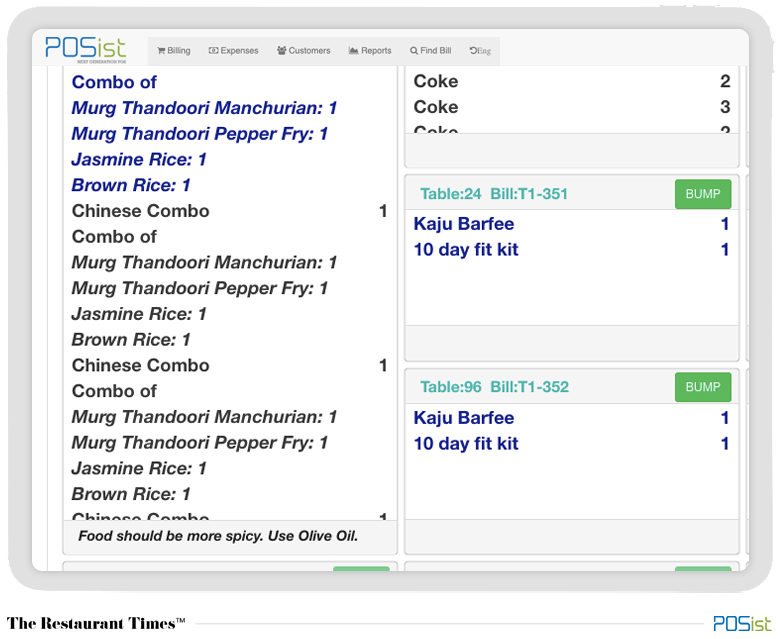Image resolution: width=779 pixels, height=639 pixels.
Task: Click the blue Murg Thandoori Pepper Fry line
Action: tap(200, 134)
